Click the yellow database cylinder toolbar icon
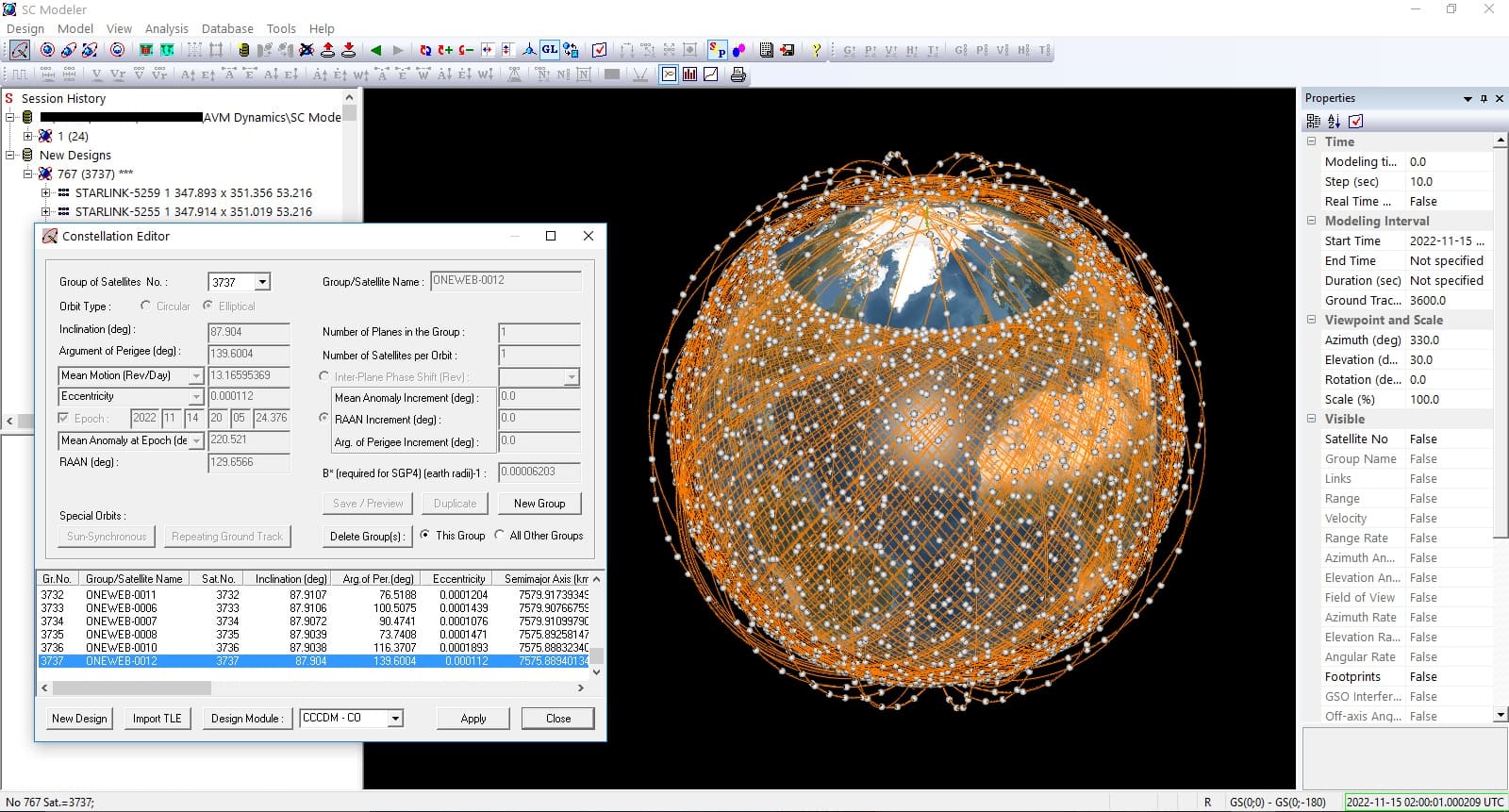 (243, 50)
